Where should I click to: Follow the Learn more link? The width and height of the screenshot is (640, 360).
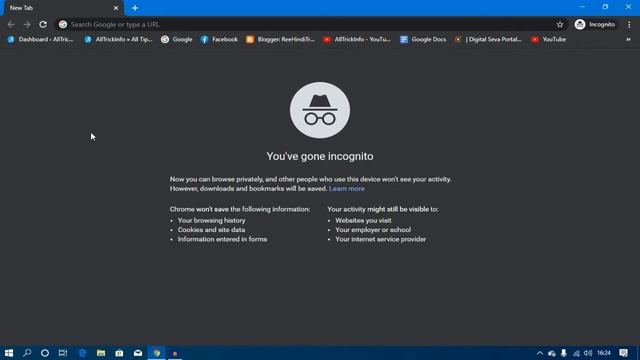[x=347, y=189]
